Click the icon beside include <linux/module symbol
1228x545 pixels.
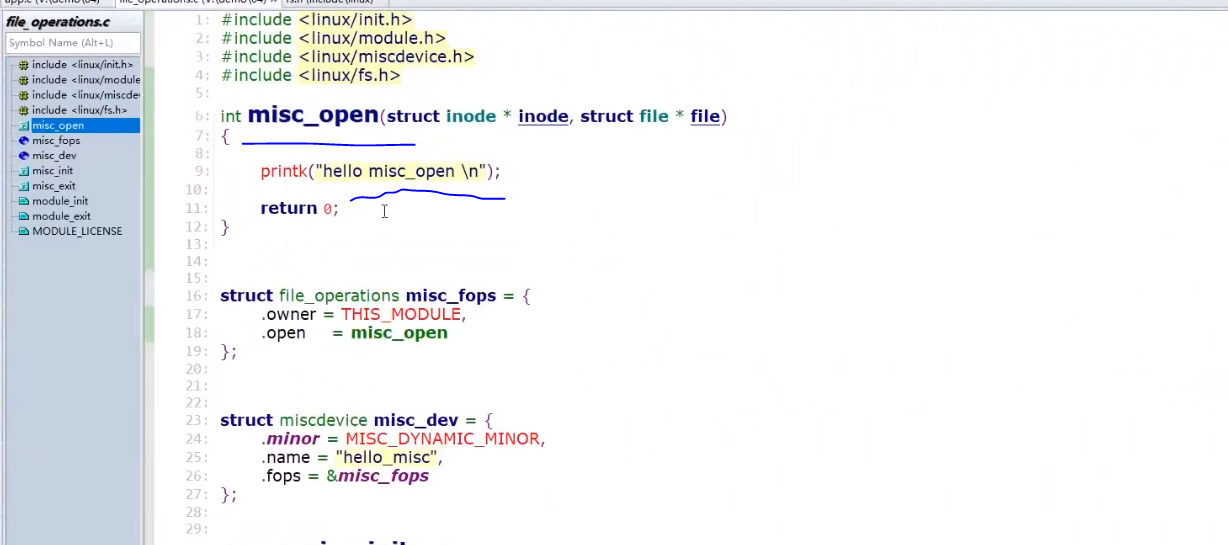tap(23, 80)
